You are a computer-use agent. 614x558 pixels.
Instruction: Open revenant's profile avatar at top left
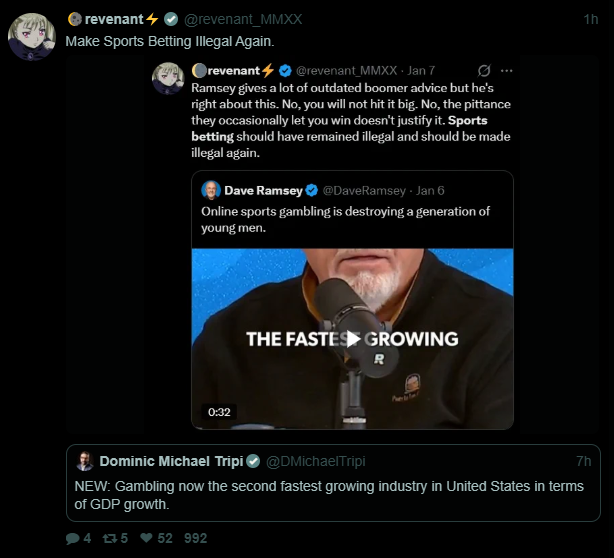[32, 36]
